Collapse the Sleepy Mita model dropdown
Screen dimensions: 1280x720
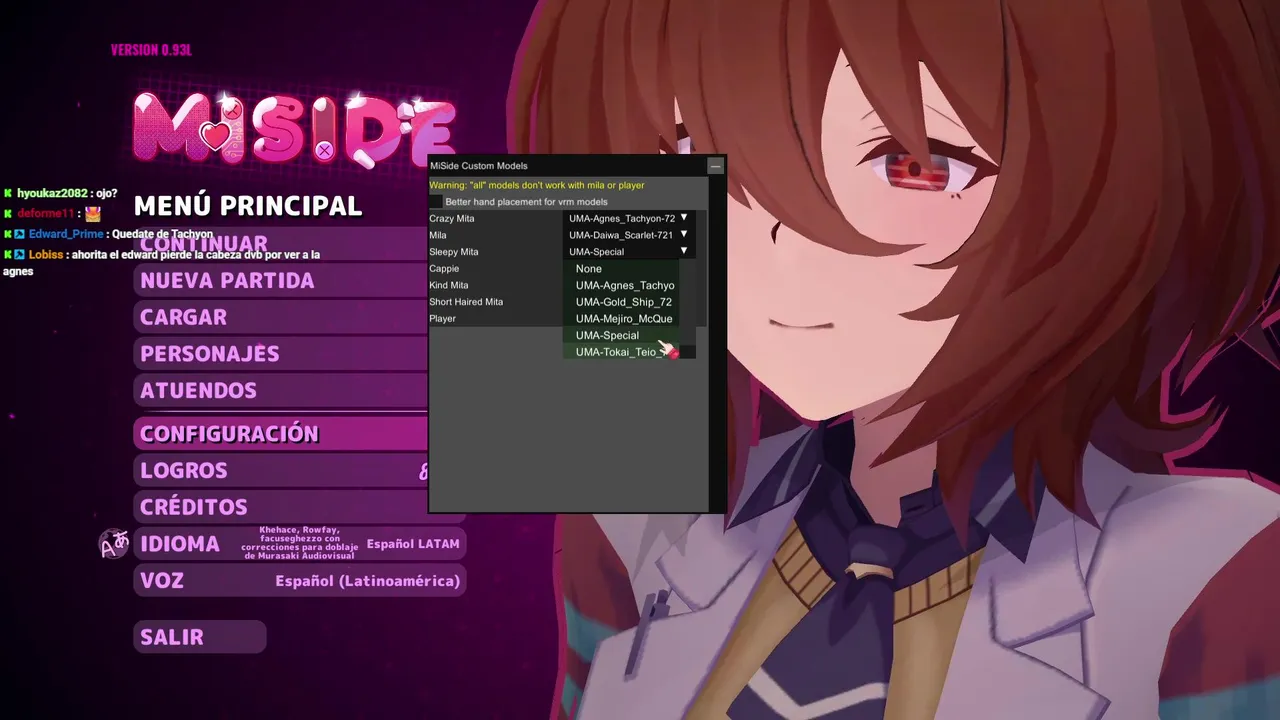pyautogui.click(x=629, y=252)
